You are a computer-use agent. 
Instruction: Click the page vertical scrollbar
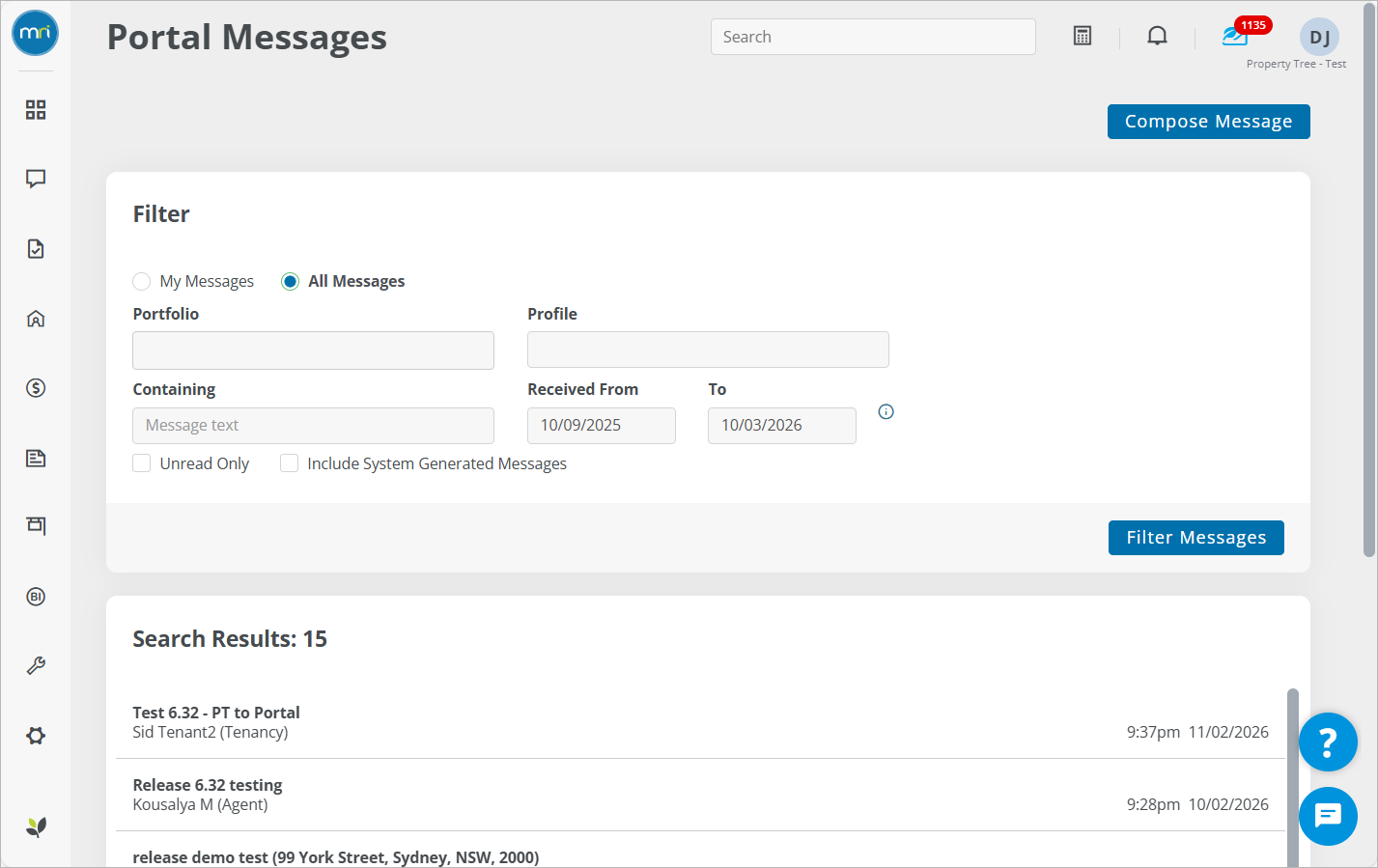pyautogui.click(x=1368, y=279)
